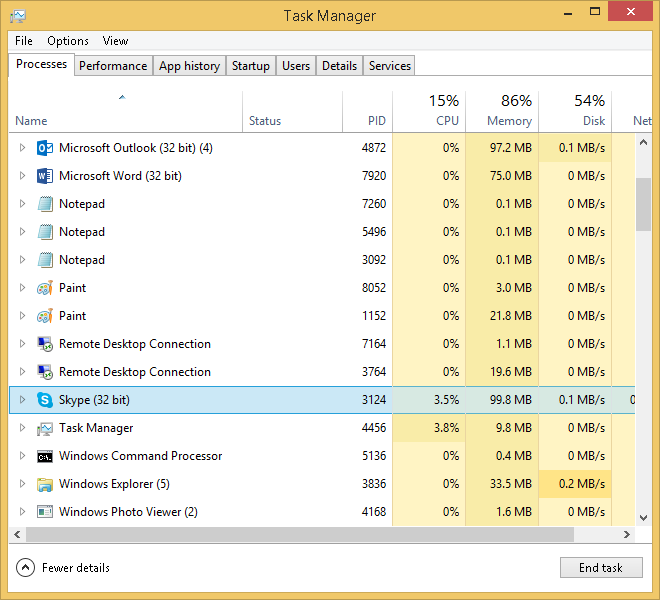The width and height of the screenshot is (660, 600).
Task: Switch to the Services tab
Action: tap(390, 66)
